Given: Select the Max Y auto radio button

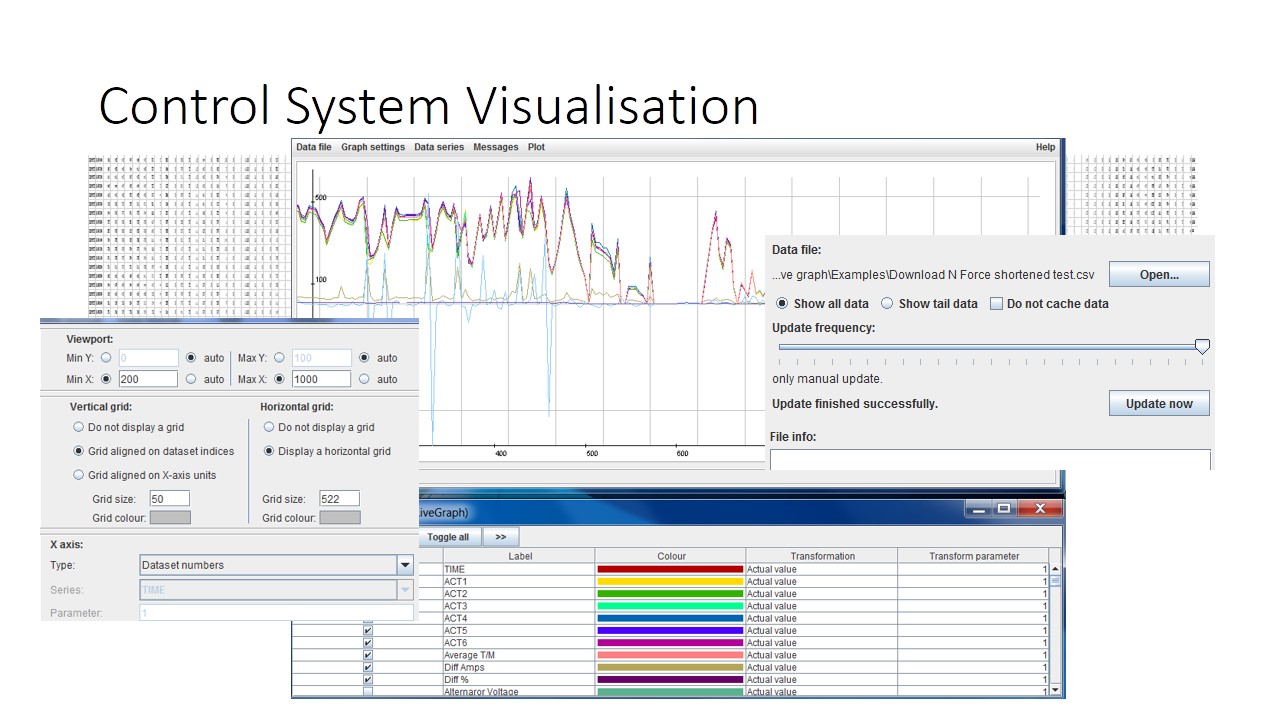Looking at the screenshot, I should click(364, 357).
